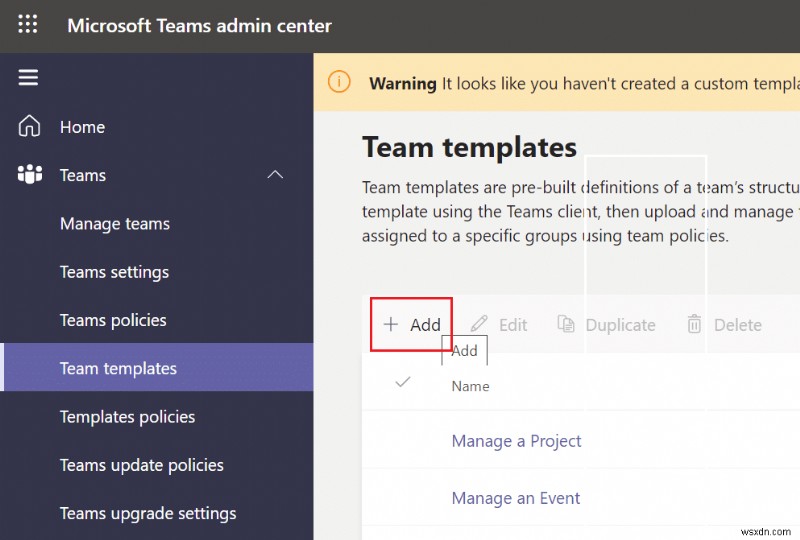800x540 pixels.
Task: Open Teams policies page
Action: pos(113,320)
